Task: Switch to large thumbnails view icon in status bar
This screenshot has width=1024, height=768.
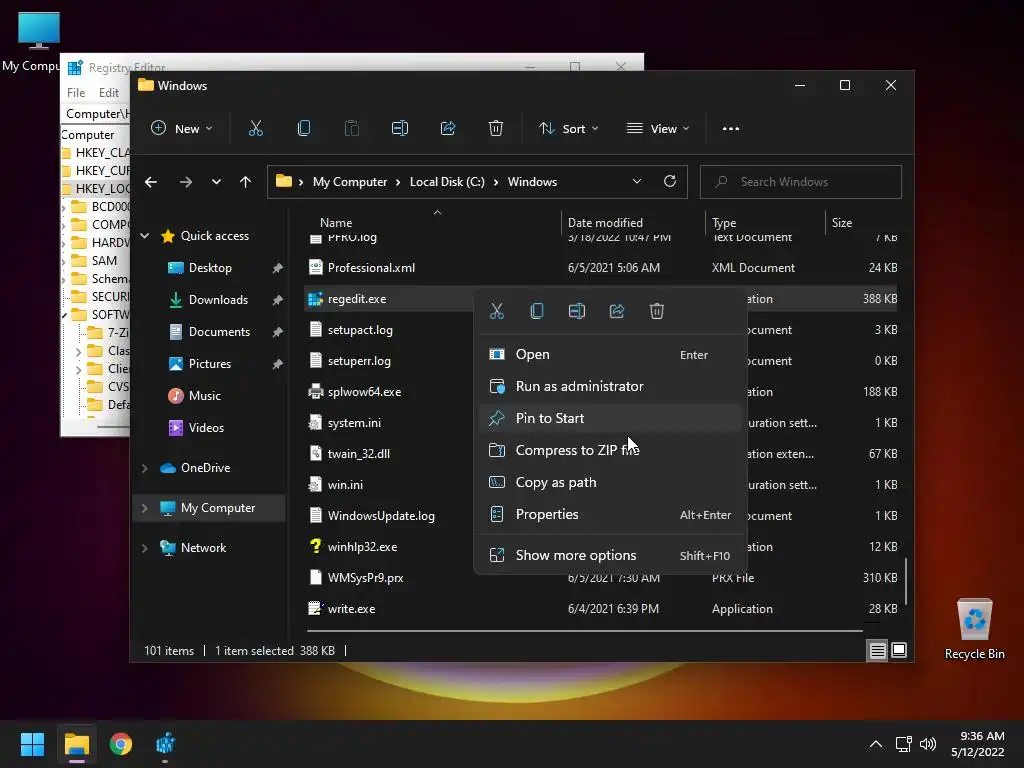Action: click(x=899, y=650)
